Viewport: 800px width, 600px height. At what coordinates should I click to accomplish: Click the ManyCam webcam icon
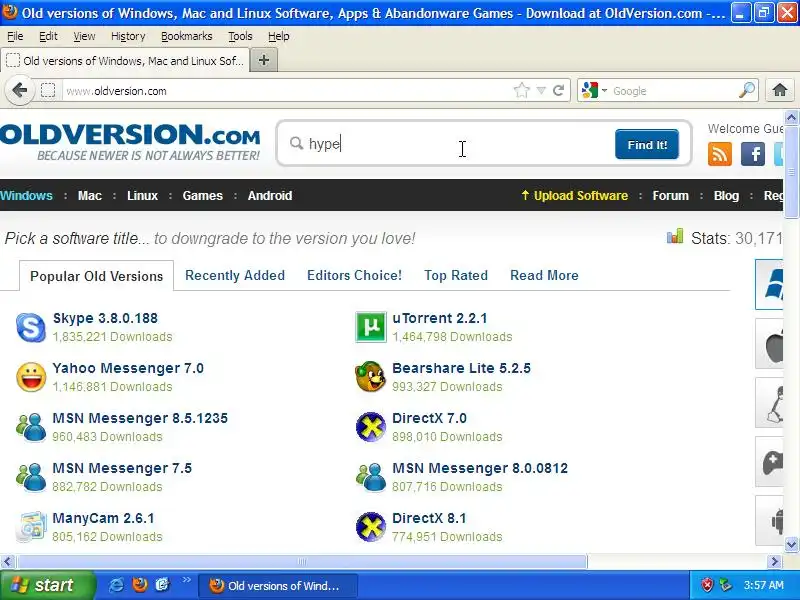pyautogui.click(x=31, y=526)
